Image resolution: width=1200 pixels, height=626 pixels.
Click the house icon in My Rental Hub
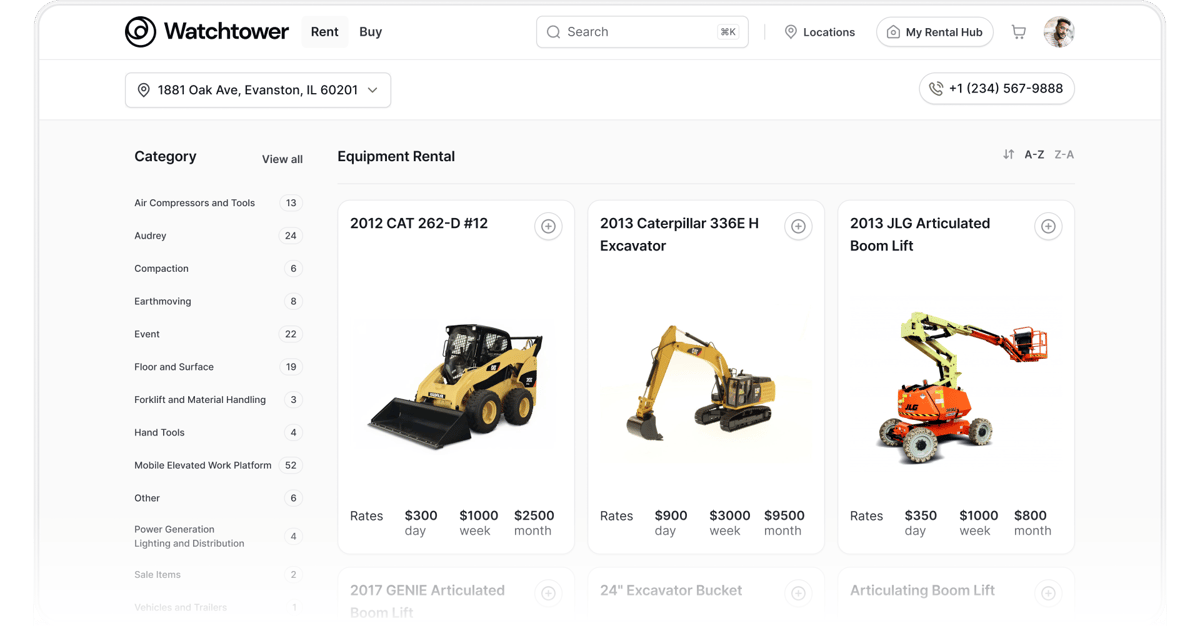[893, 32]
